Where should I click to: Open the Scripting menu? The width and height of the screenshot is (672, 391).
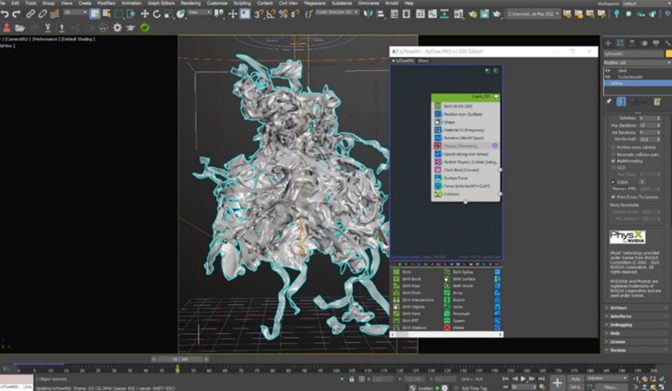tap(242, 3)
